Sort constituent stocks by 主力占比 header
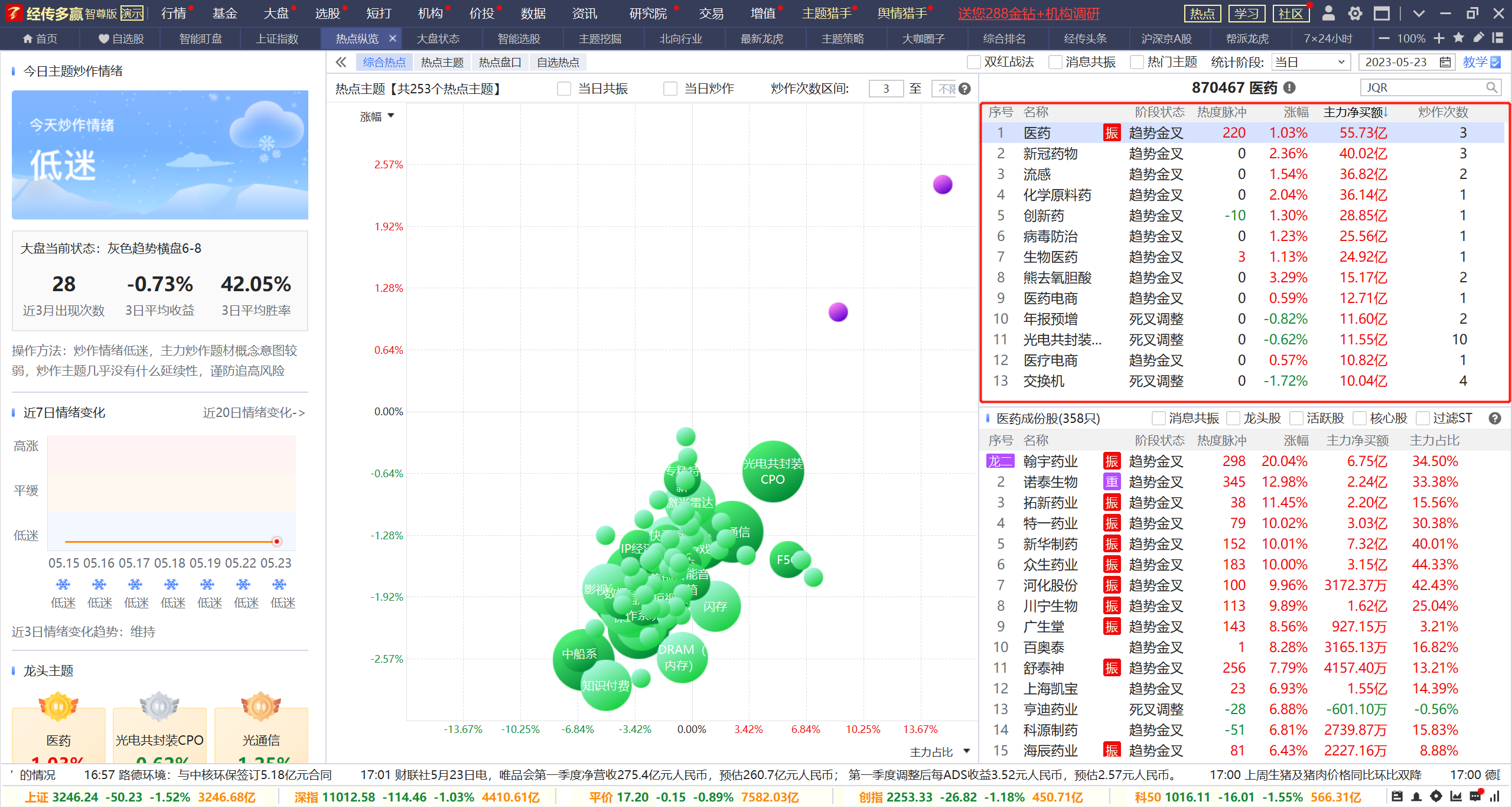The height and width of the screenshot is (808, 1512). 1434,440
